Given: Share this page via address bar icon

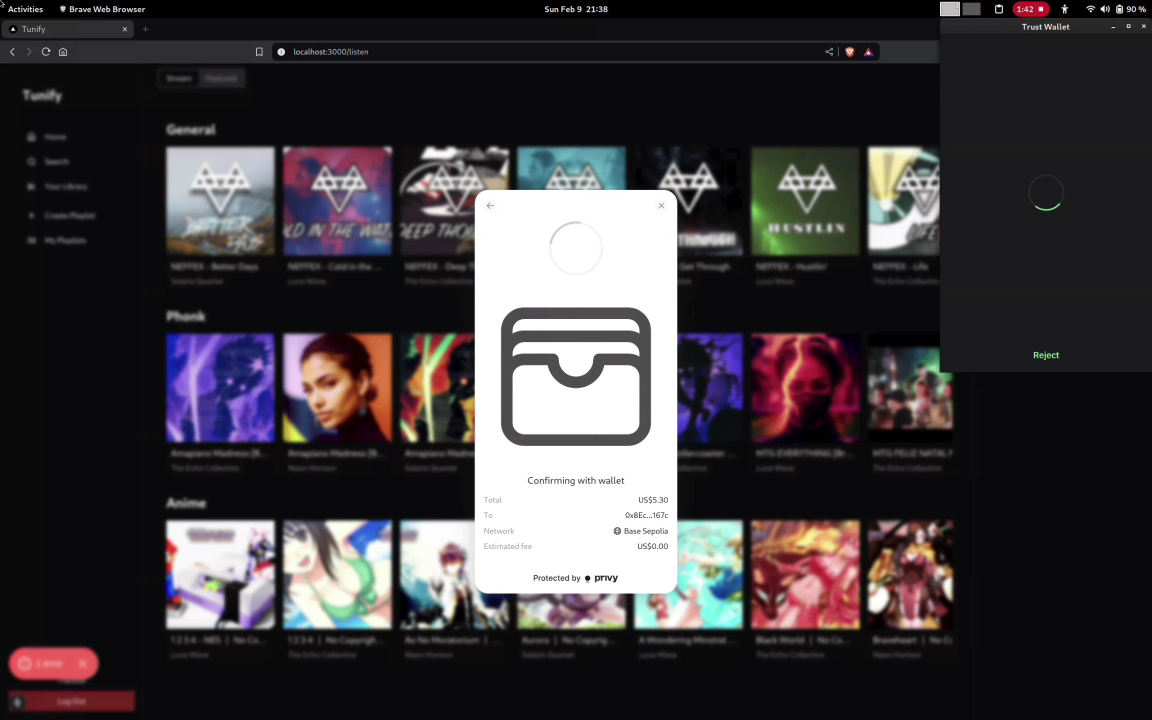Looking at the screenshot, I should click(x=829, y=51).
